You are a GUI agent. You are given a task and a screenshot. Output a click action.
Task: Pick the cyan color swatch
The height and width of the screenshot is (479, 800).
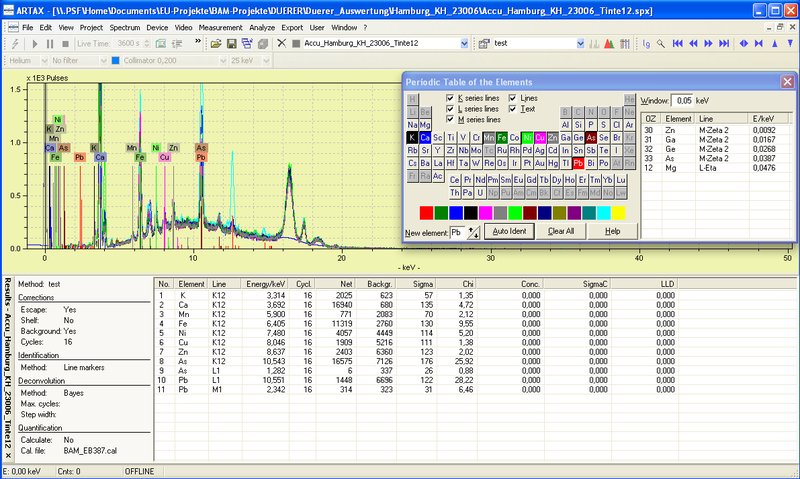click(x=604, y=213)
